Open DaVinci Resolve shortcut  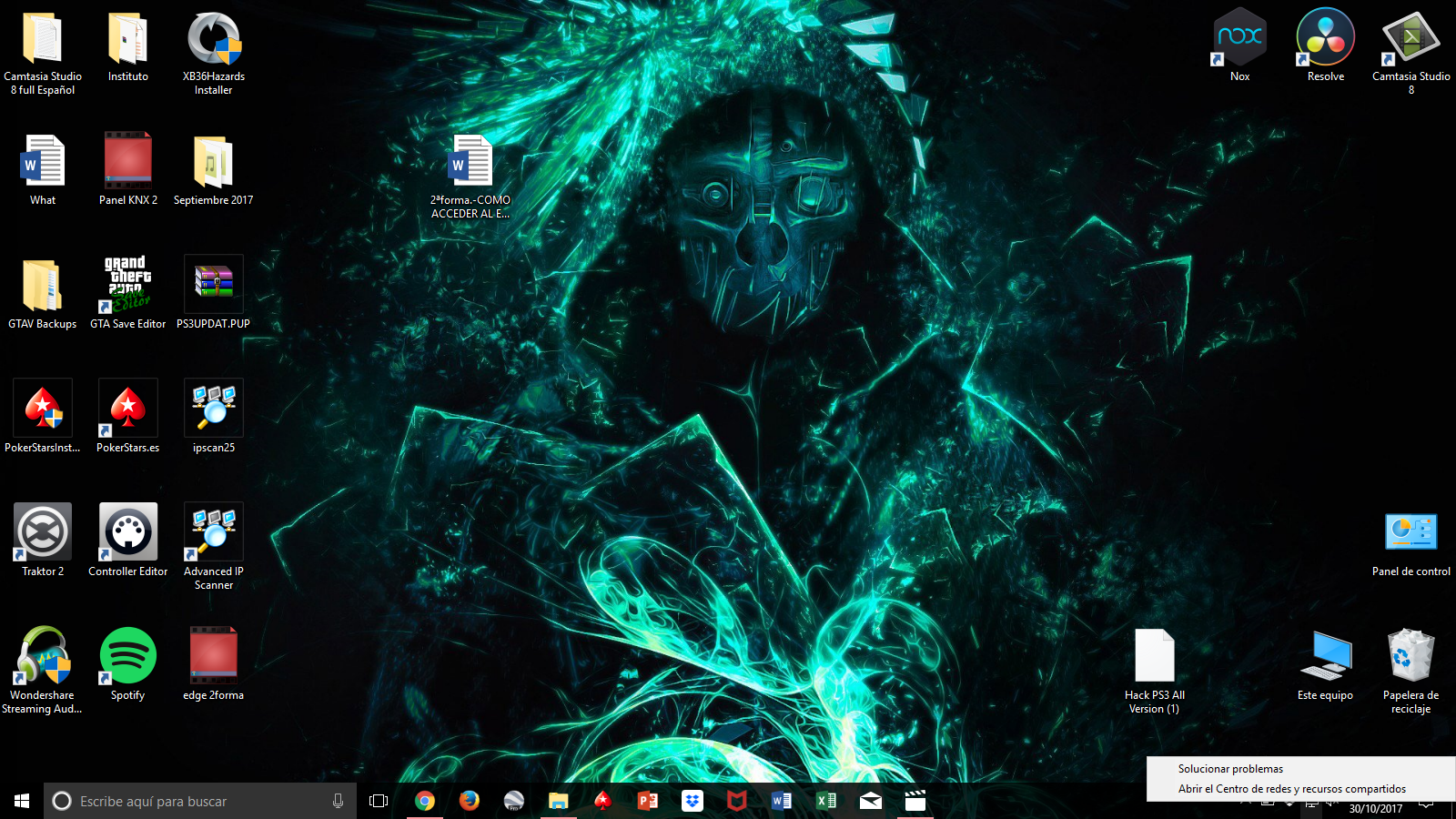click(1326, 46)
